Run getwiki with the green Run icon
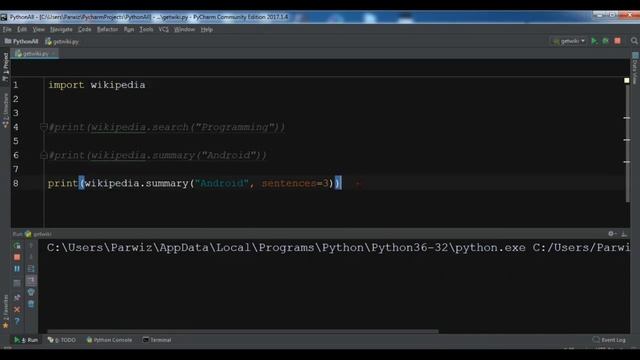 pos(594,41)
